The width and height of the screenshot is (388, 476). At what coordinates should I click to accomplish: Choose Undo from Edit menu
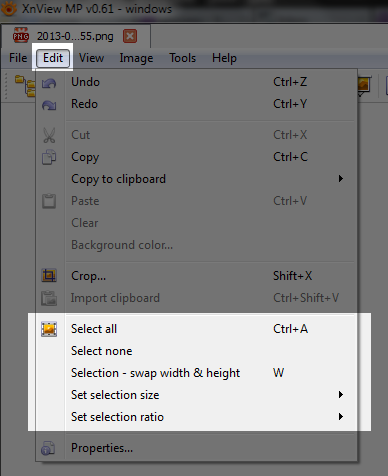pyautogui.click(x=197, y=82)
